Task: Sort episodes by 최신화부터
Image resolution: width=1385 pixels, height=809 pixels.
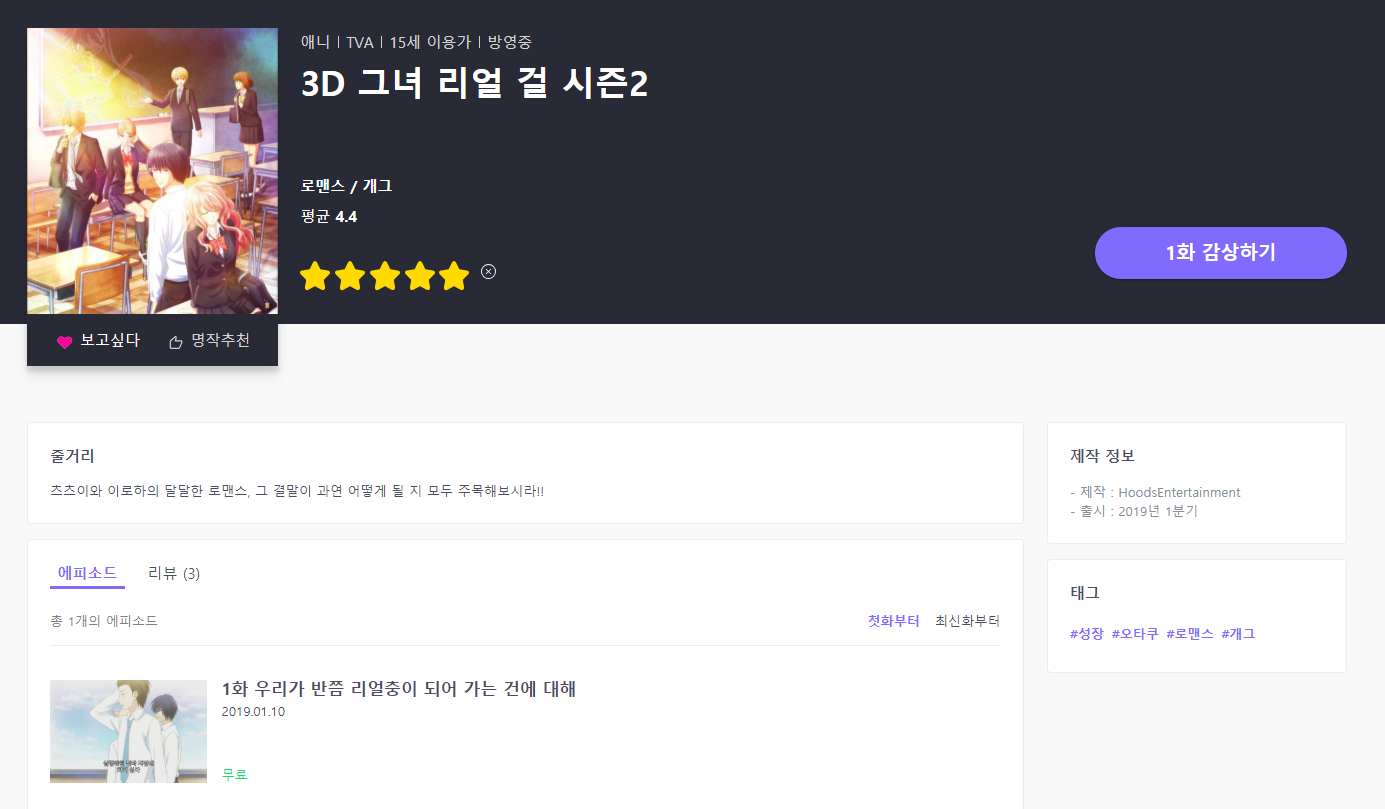Action: click(967, 621)
